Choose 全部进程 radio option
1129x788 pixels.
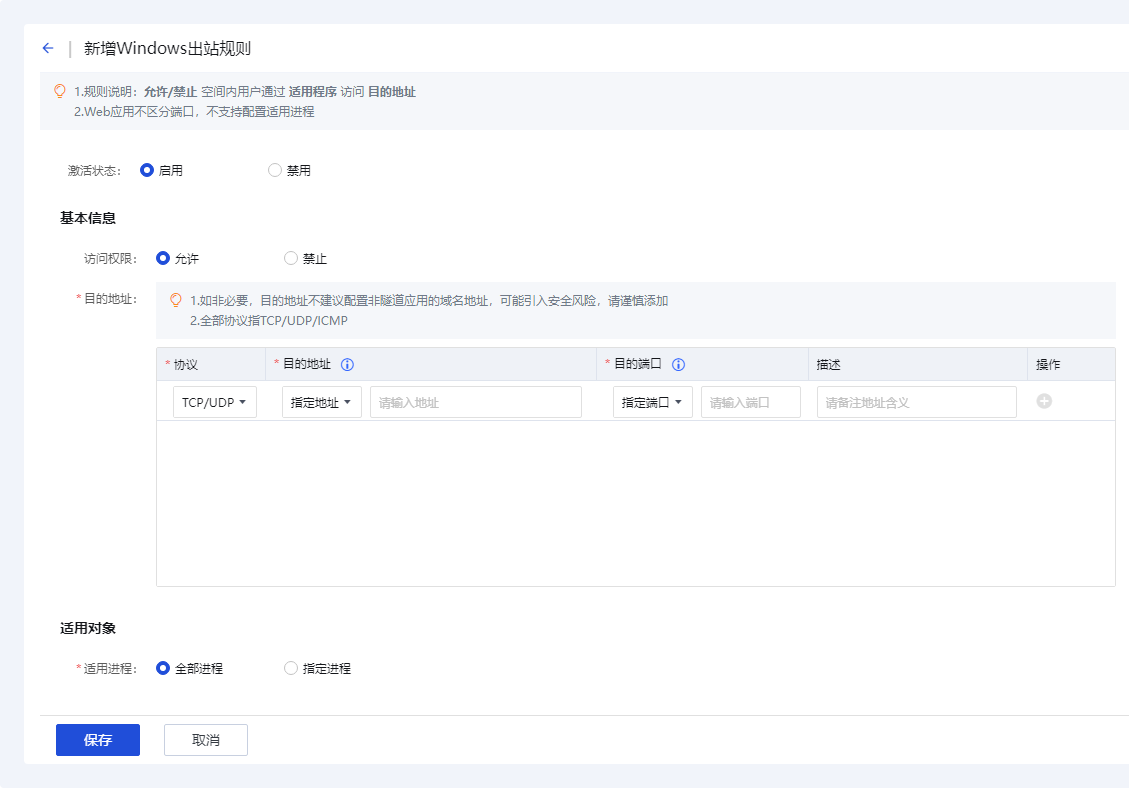click(x=163, y=668)
